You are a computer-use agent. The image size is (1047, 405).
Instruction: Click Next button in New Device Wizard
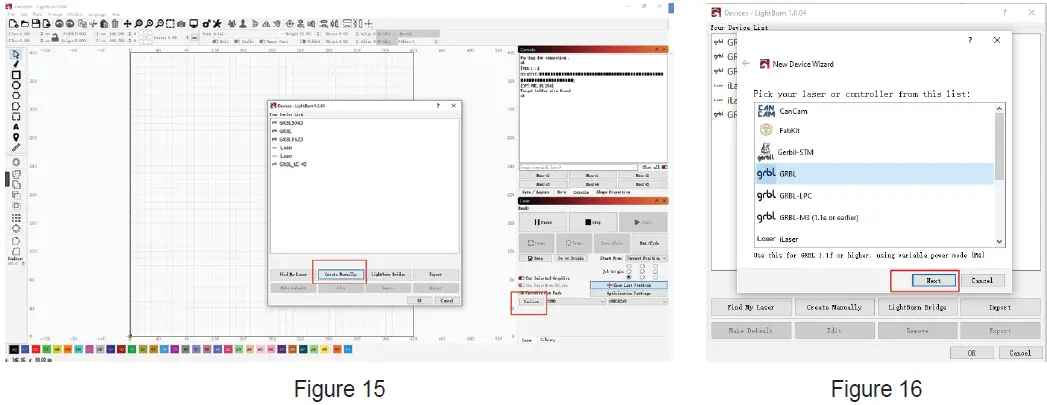click(933, 281)
